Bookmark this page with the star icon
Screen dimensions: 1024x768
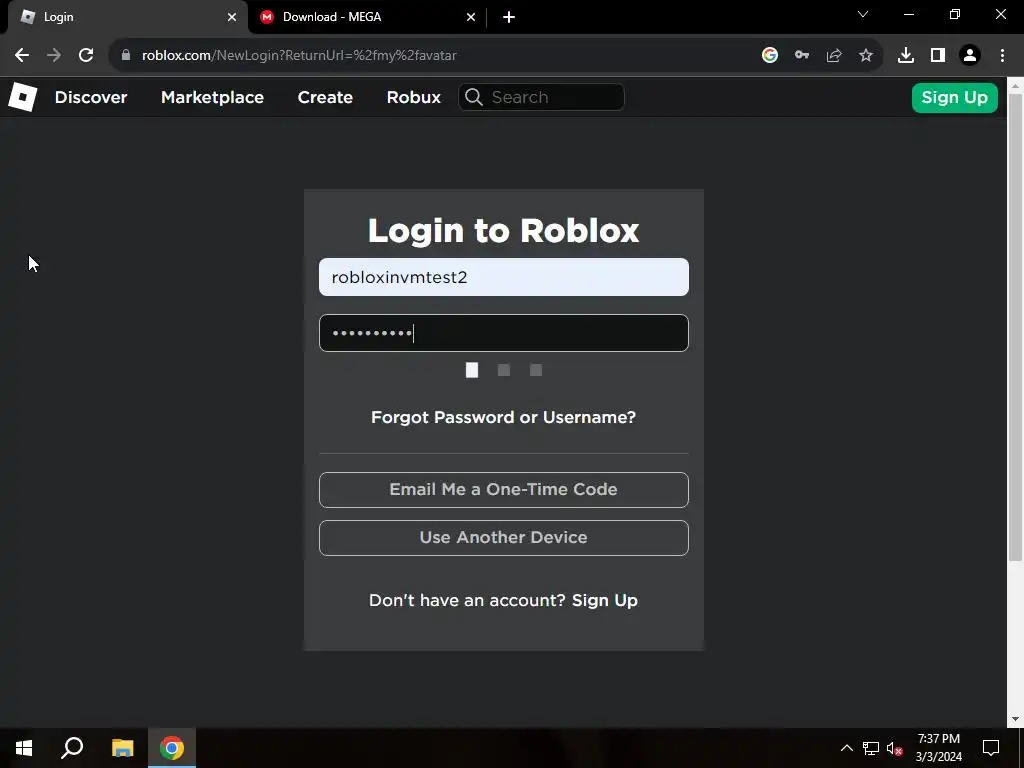(x=866, y=56)
